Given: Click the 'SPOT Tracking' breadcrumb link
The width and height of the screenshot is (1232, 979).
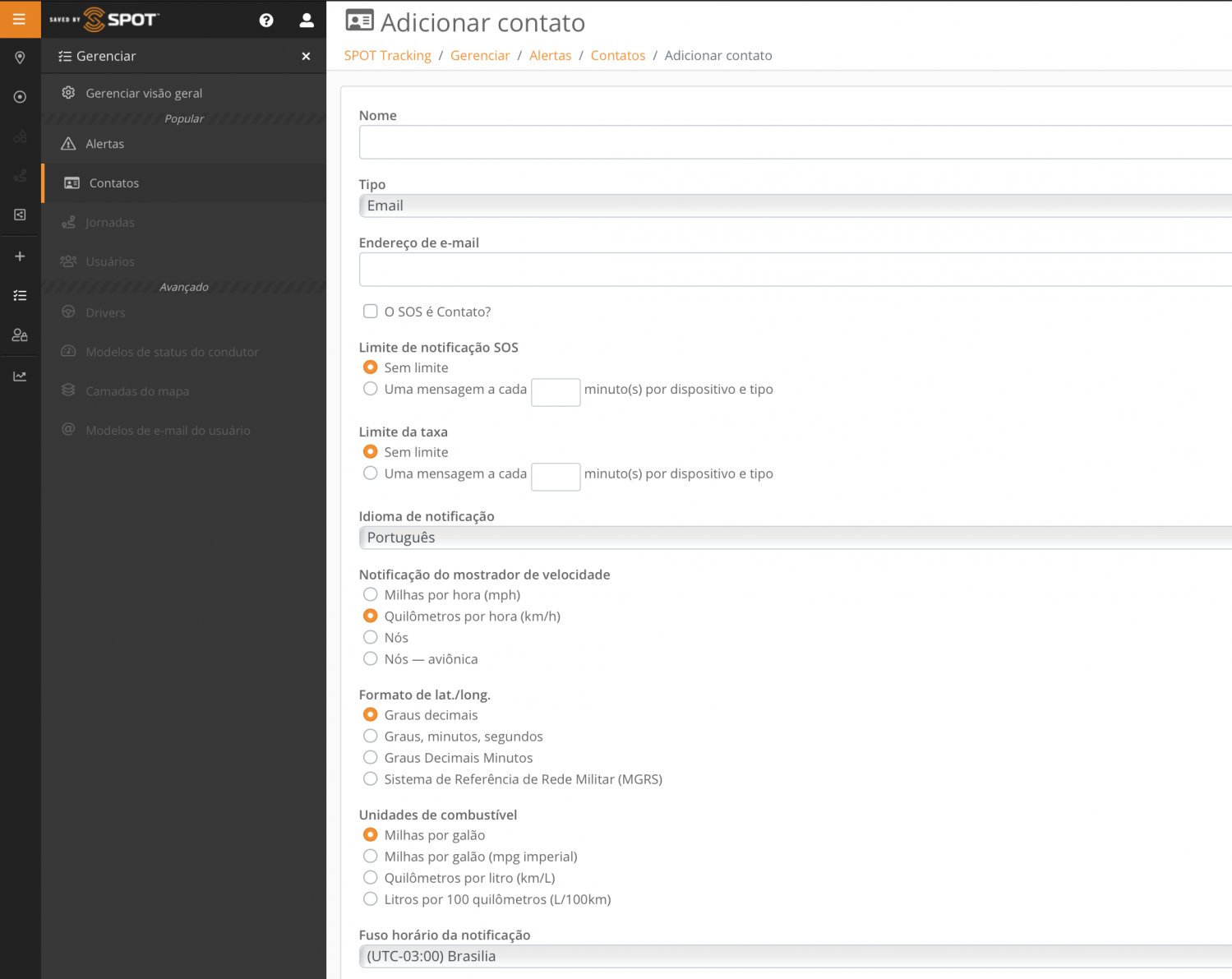Looking at the screenshot, I should coord(387,56).
